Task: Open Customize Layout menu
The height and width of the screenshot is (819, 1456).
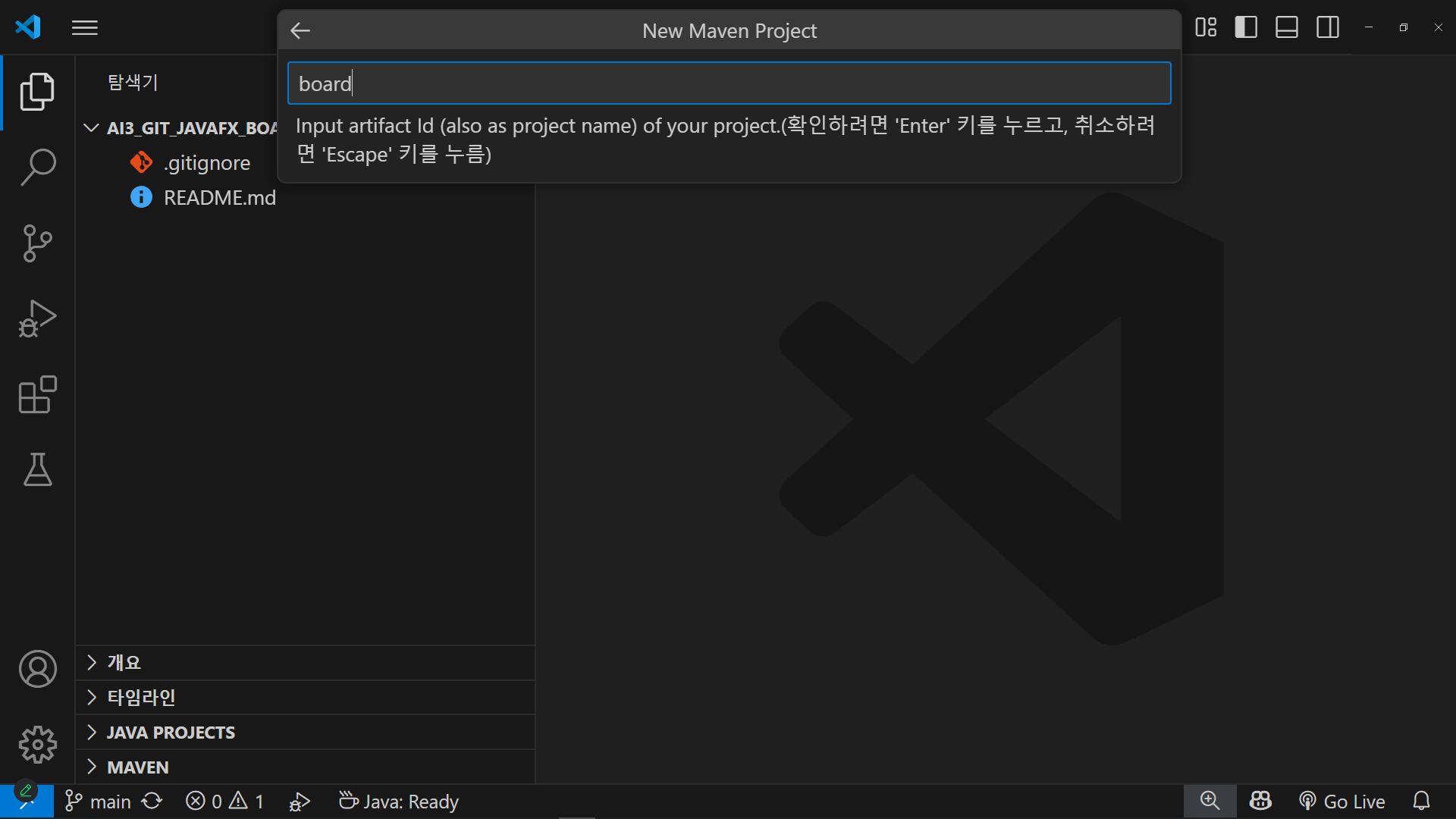Action: tap(1206, 27)
